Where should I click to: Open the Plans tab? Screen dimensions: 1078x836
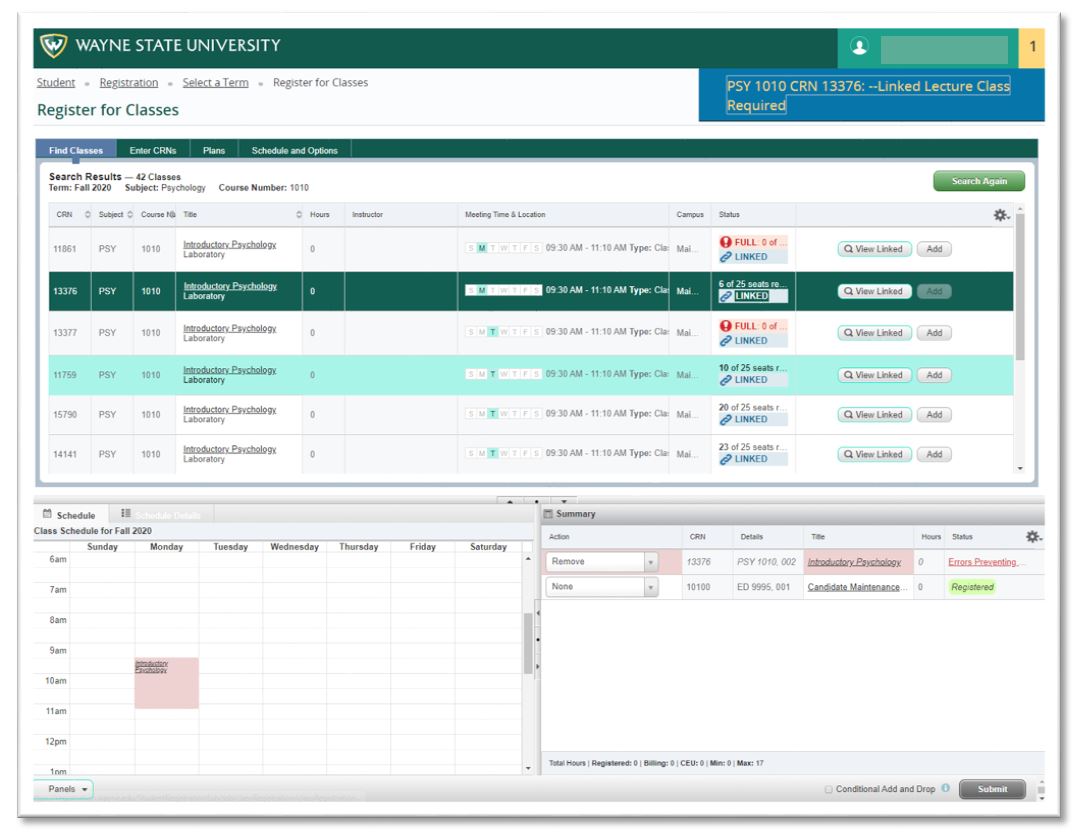tap(214, 151)
